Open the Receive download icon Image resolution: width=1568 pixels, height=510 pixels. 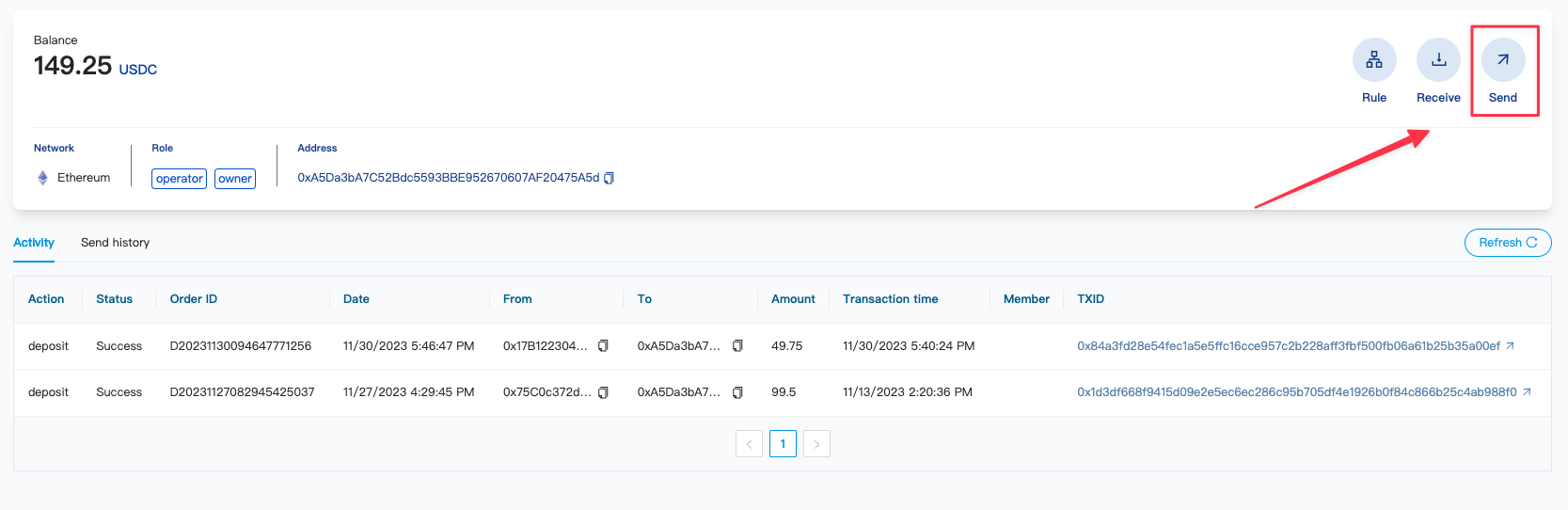point(1438,60)
